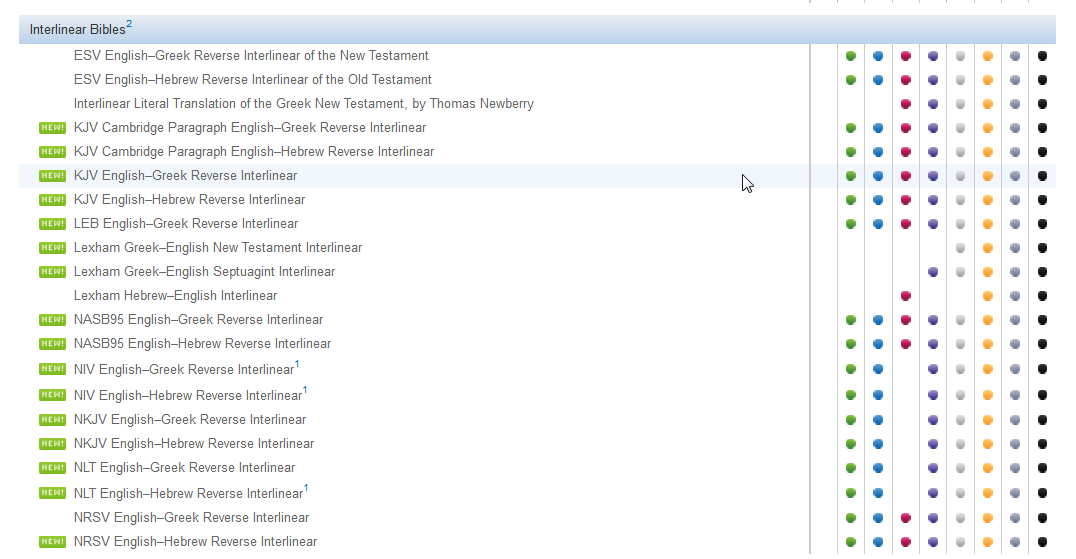Click the purple dot in NLT English–Greek row
The height and width of the screenshot is (559, 1076).
[933, 468]
